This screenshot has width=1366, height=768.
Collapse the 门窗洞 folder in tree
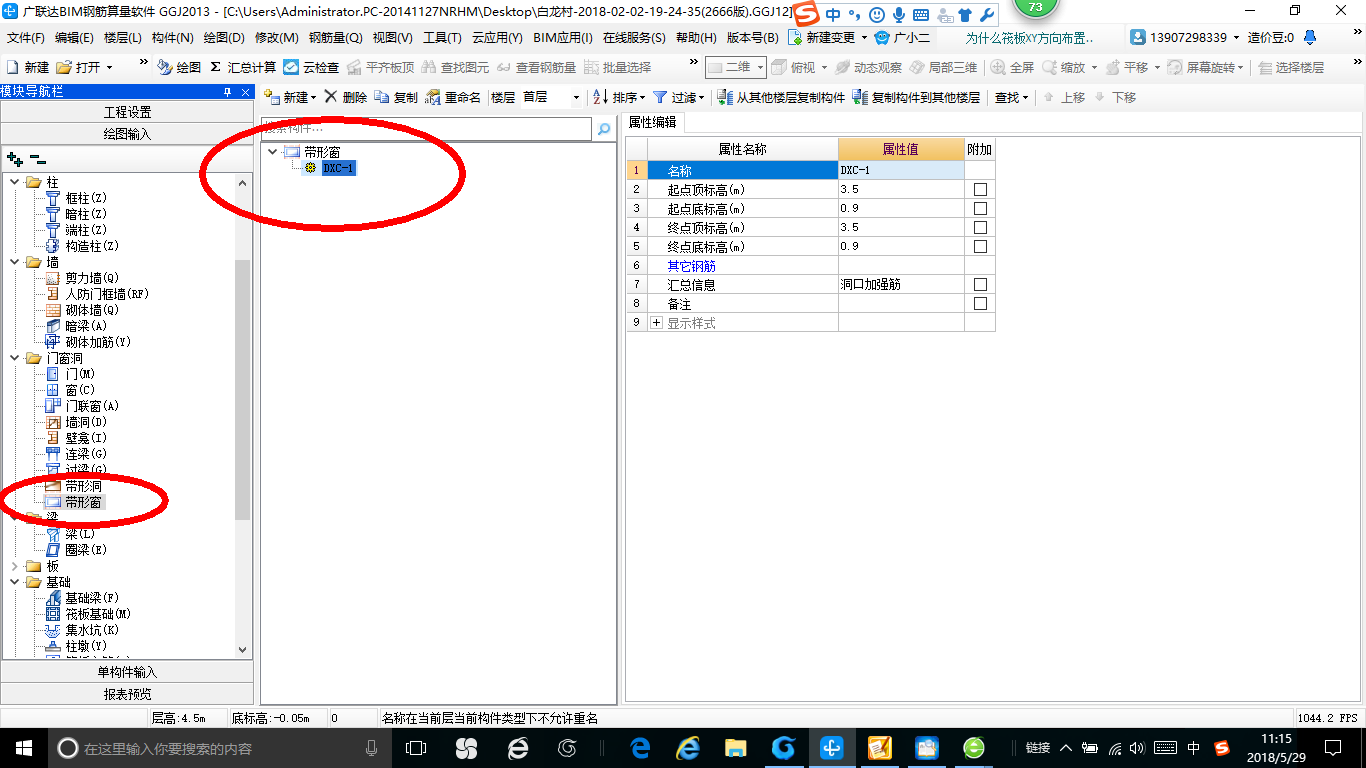click(14, 358)
